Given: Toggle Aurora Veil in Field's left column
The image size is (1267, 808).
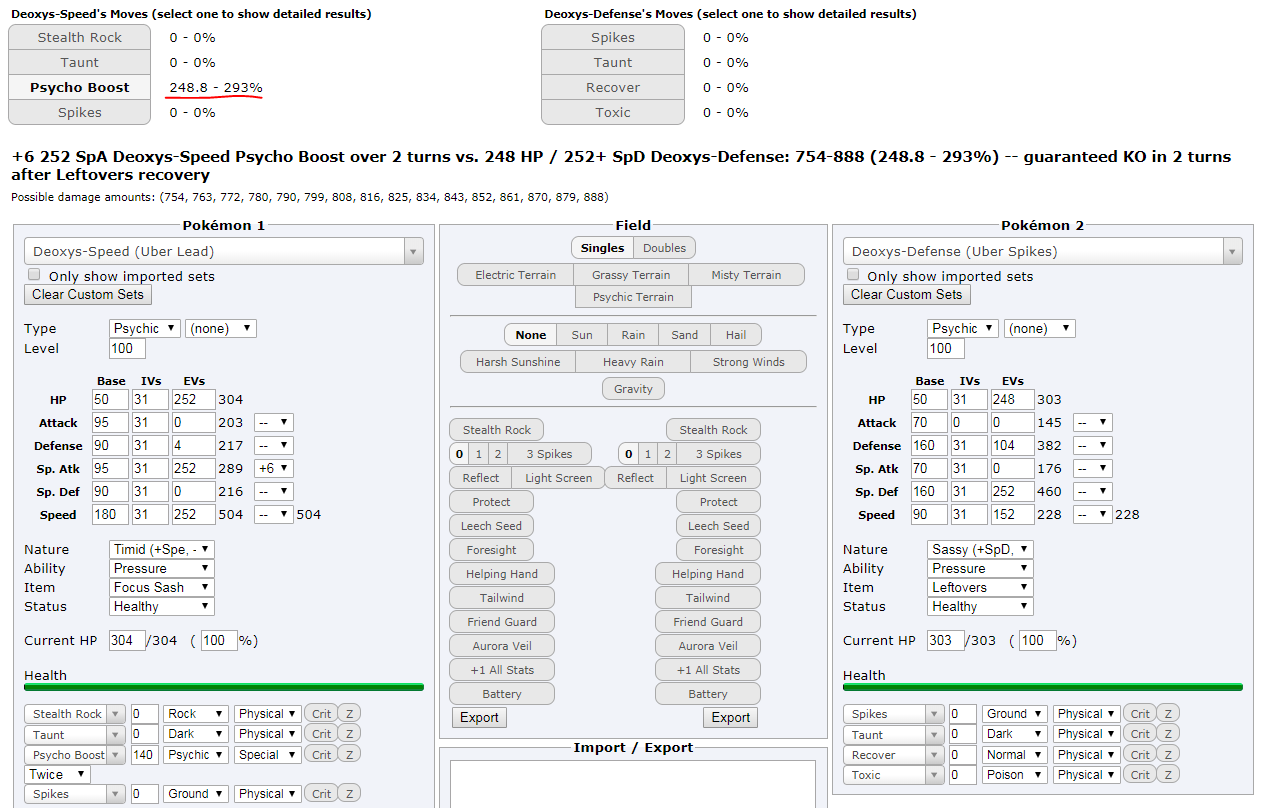Looking at the screenshot, I should click(502, 646).
